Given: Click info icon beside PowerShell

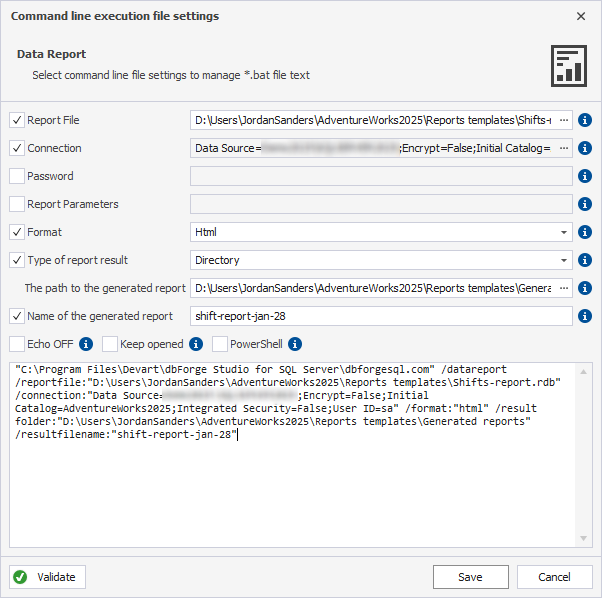Looking at the screenshot, I should click(x=295, y=344).
